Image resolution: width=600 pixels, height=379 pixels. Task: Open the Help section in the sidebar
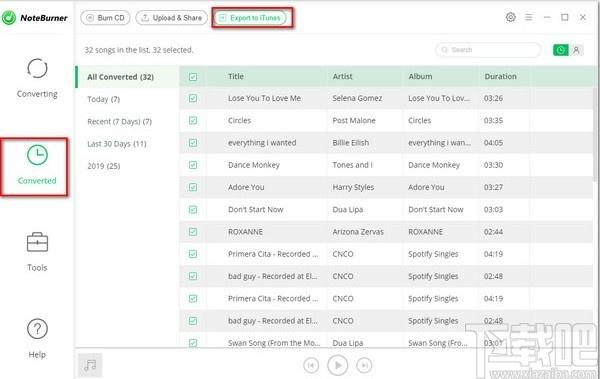[37, 338]
